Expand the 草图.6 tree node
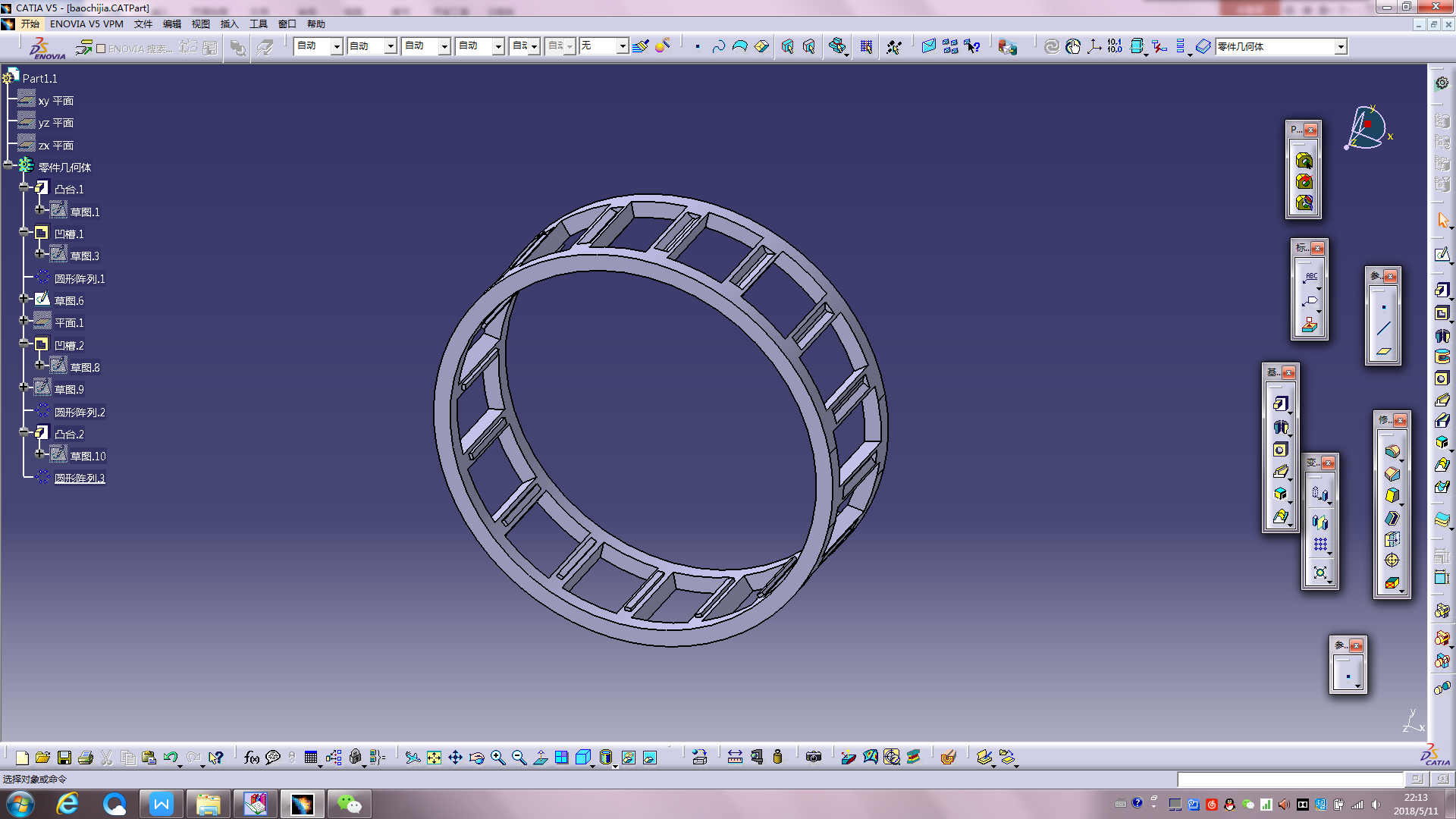Screen dimensions: 1456x819 24,299
